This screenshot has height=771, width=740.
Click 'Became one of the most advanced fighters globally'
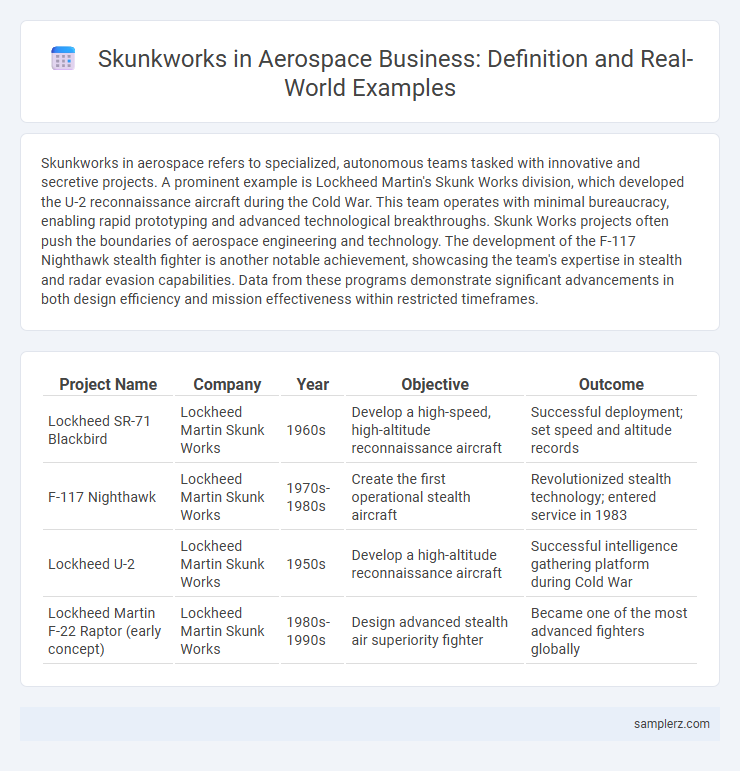pos(611,631)
